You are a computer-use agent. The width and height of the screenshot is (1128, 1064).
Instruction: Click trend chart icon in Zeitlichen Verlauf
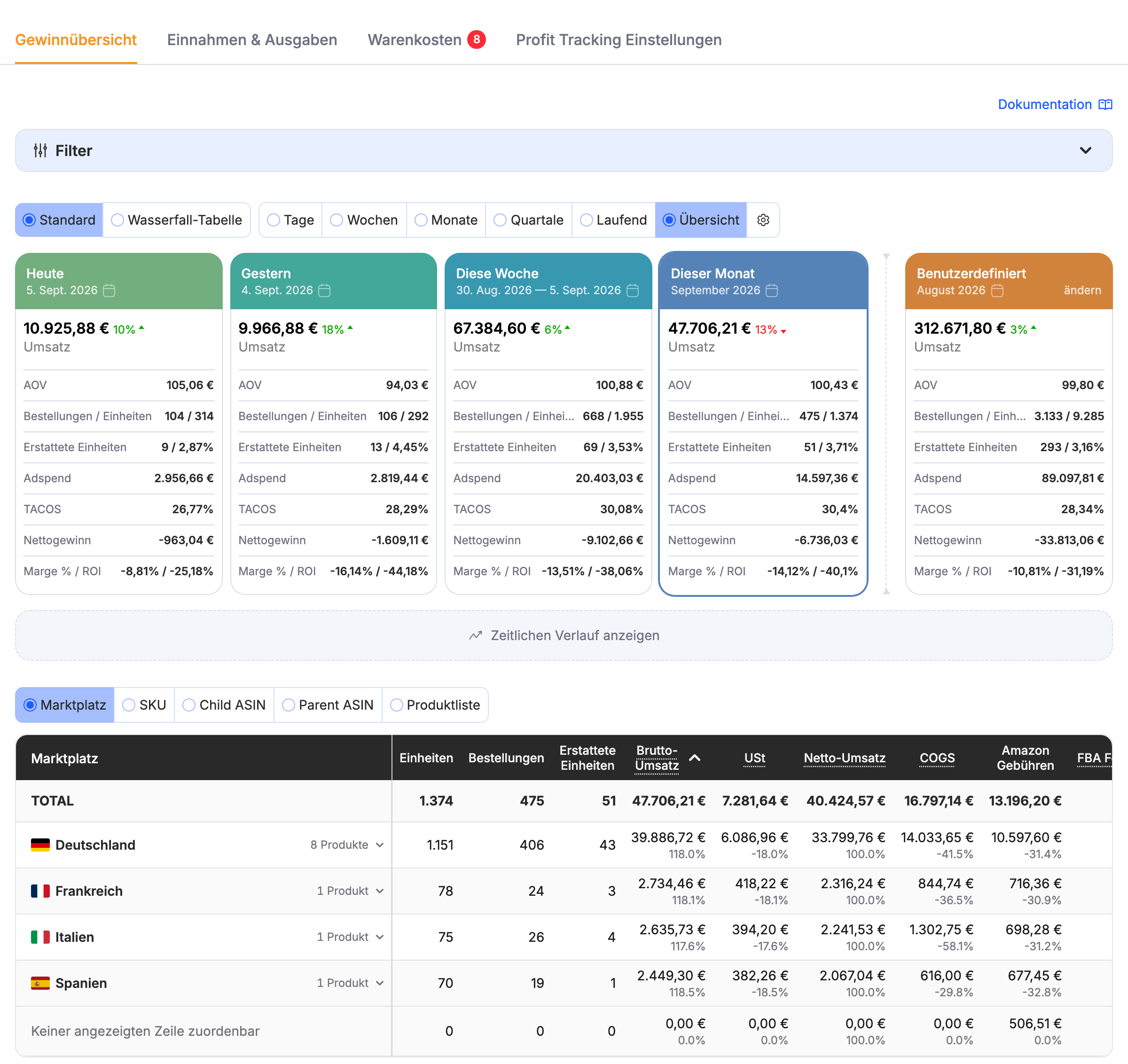click(476, 635)
